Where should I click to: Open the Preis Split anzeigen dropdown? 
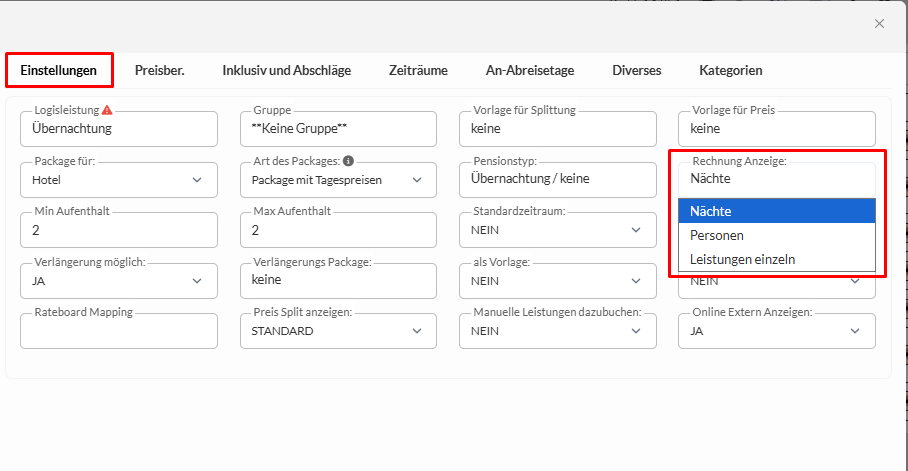[x=338, y=331]
